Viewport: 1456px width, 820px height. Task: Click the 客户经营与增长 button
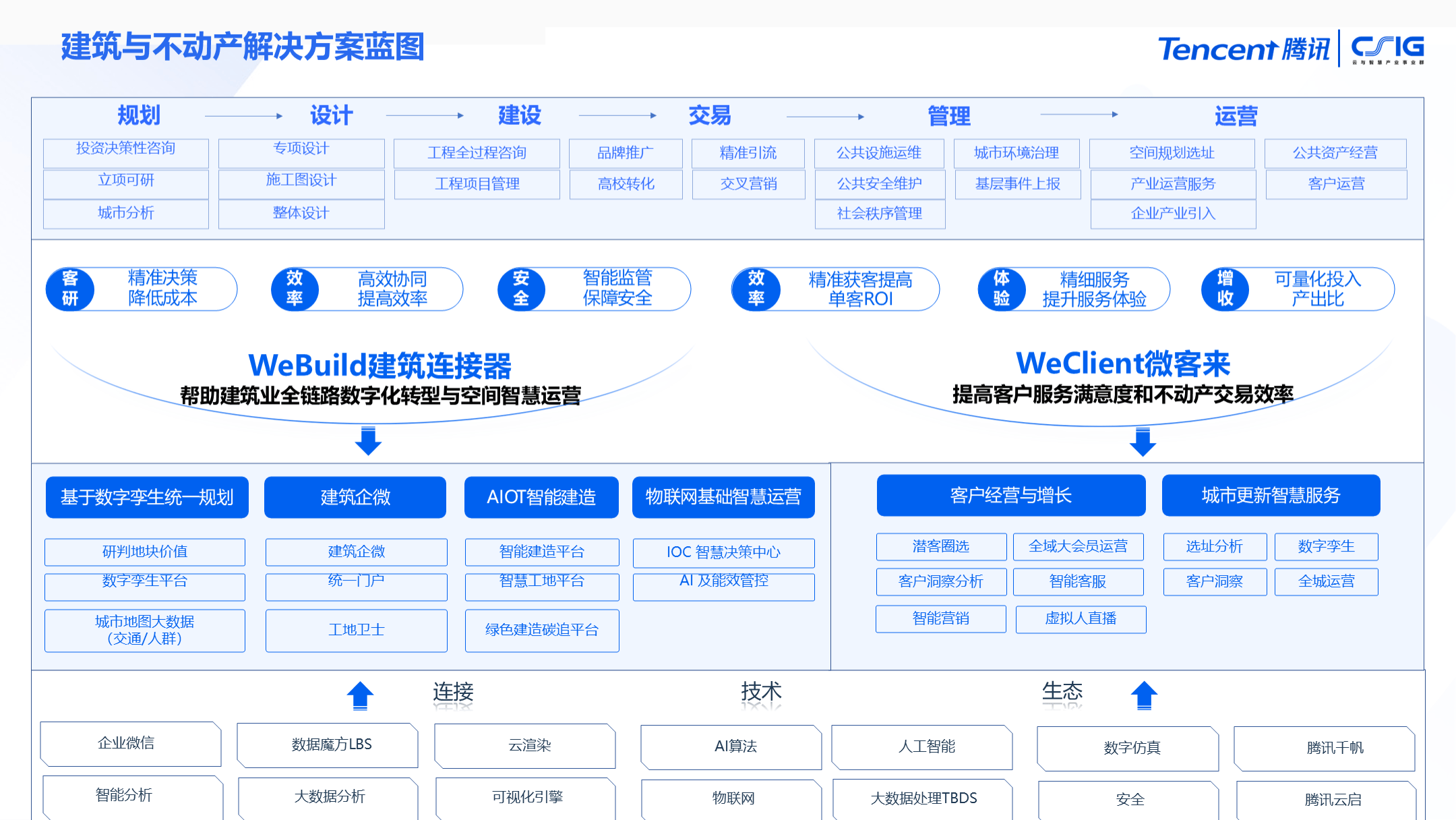(1011, 496)
